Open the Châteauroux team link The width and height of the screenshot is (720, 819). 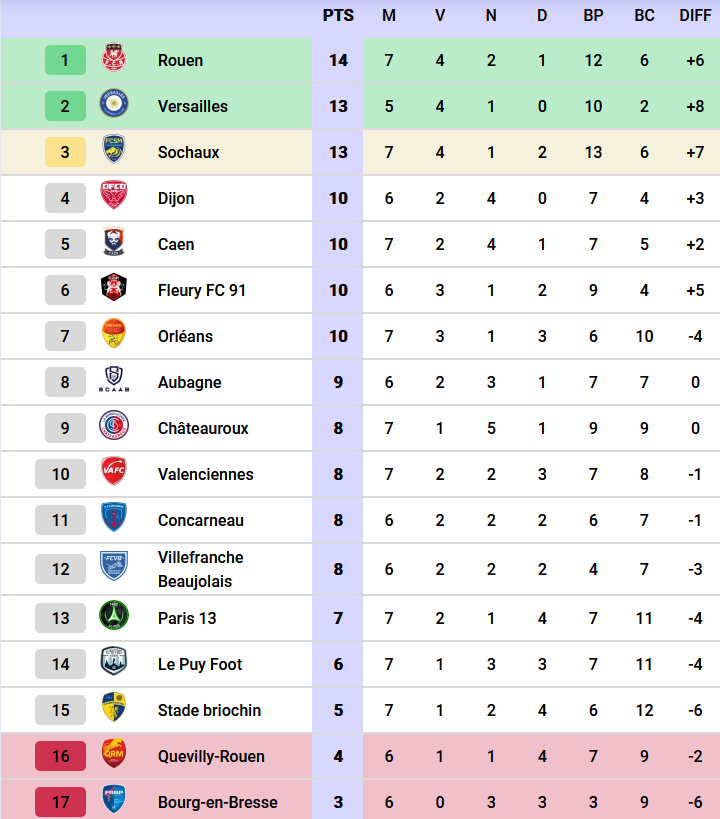(203, 428)
